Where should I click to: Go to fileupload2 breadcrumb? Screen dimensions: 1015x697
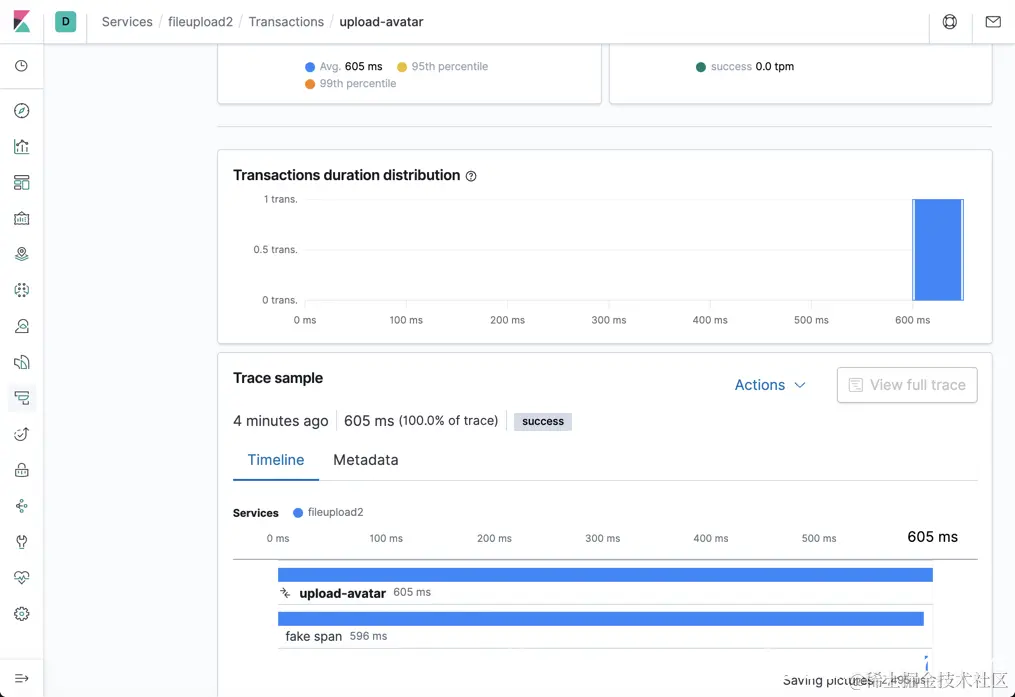[x=200, y=21]
